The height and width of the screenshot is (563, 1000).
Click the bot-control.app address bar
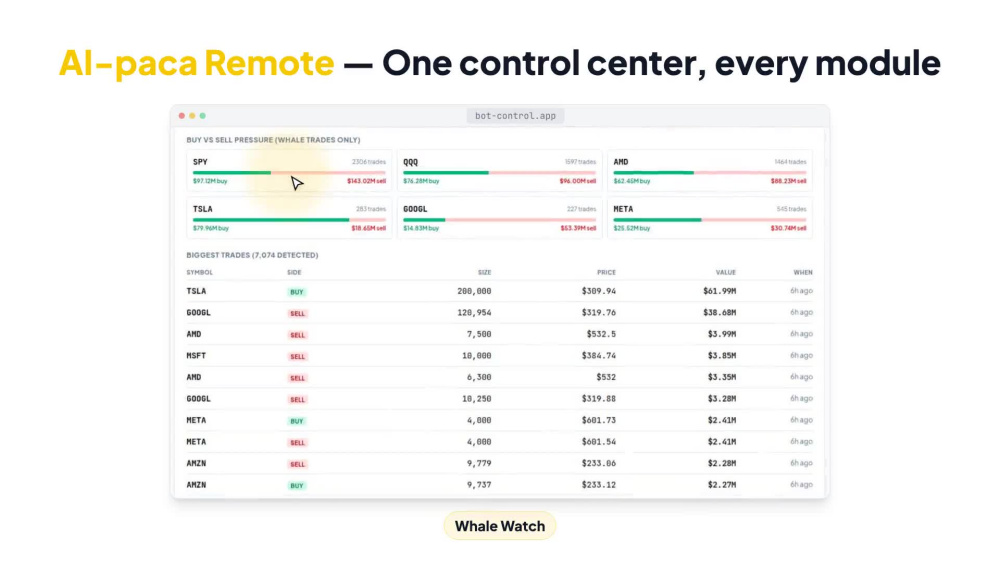[515, 116]
